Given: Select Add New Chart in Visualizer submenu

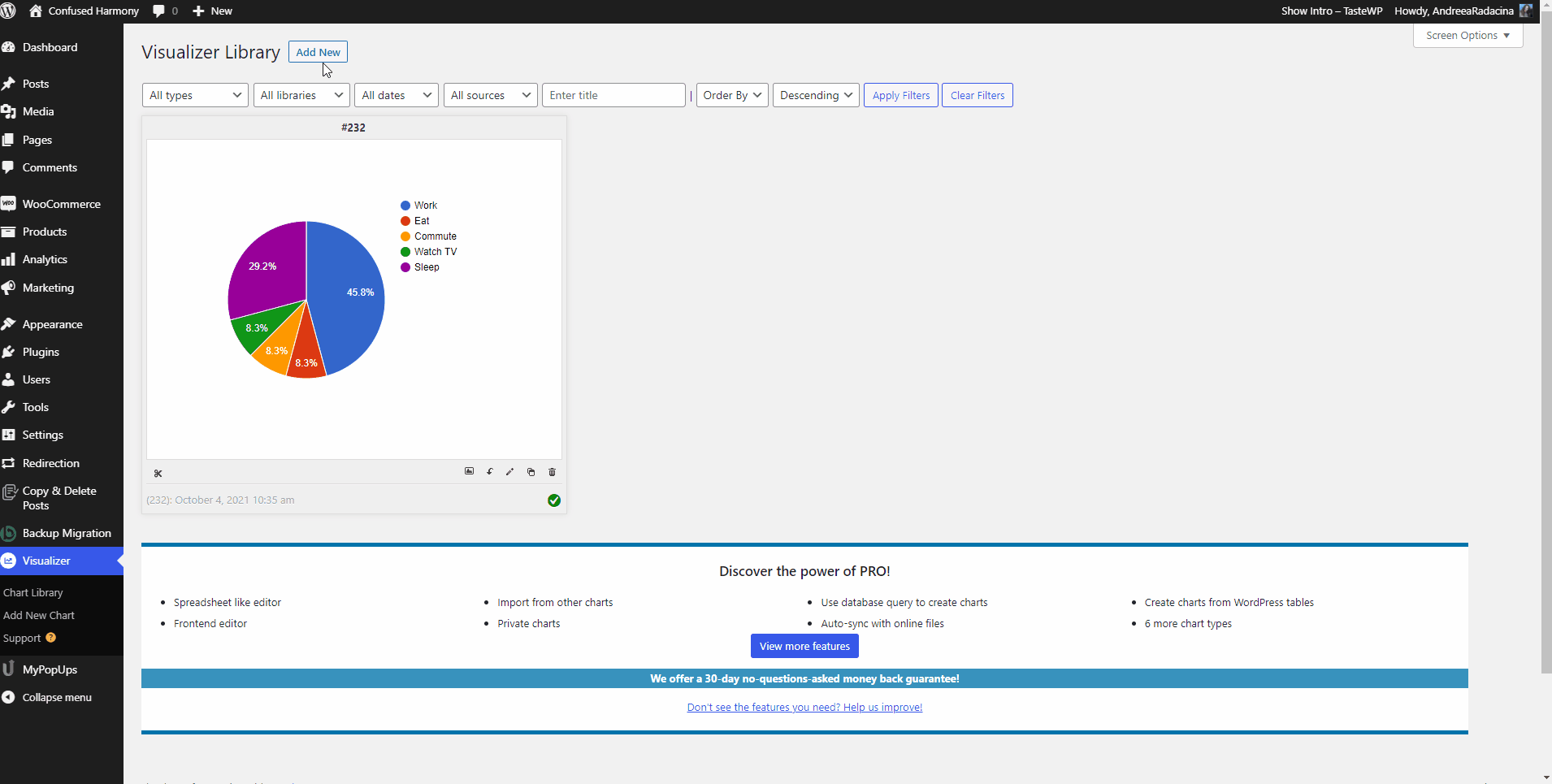Looking at the screenshot, I should click(39, 615).
